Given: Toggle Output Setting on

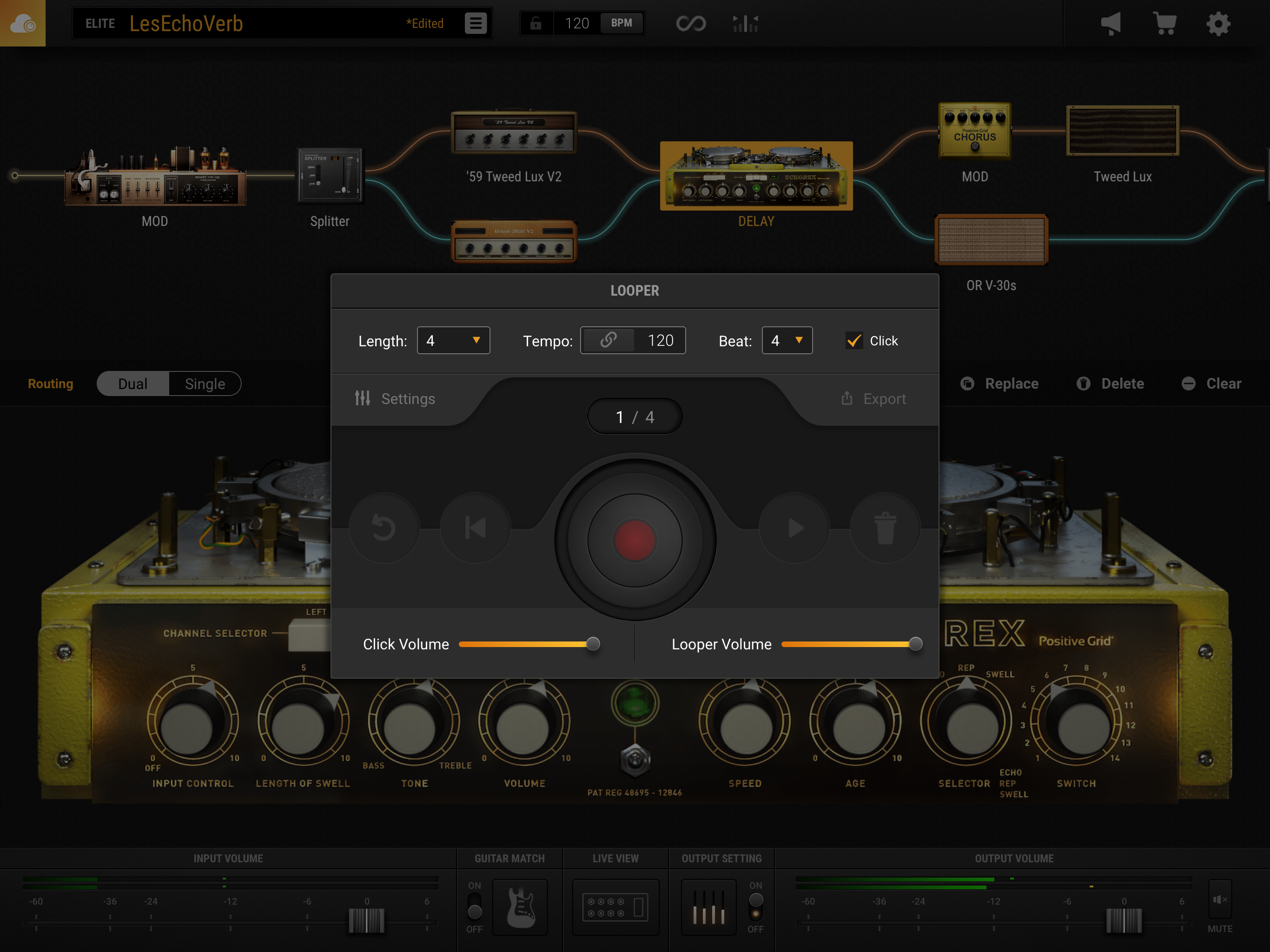Looking at the screenshot, I should [x=755, y=907].
